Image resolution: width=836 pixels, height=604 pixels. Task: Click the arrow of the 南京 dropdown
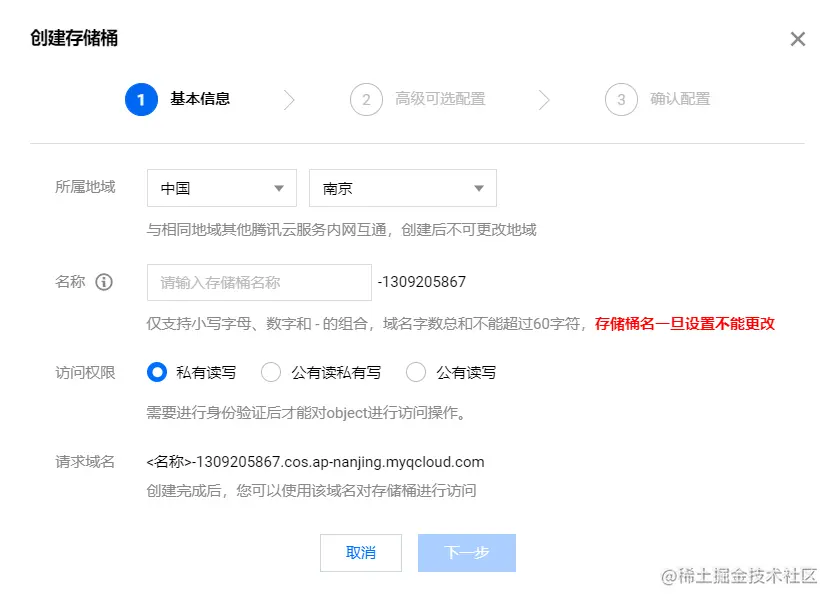(x=479, y=188)
